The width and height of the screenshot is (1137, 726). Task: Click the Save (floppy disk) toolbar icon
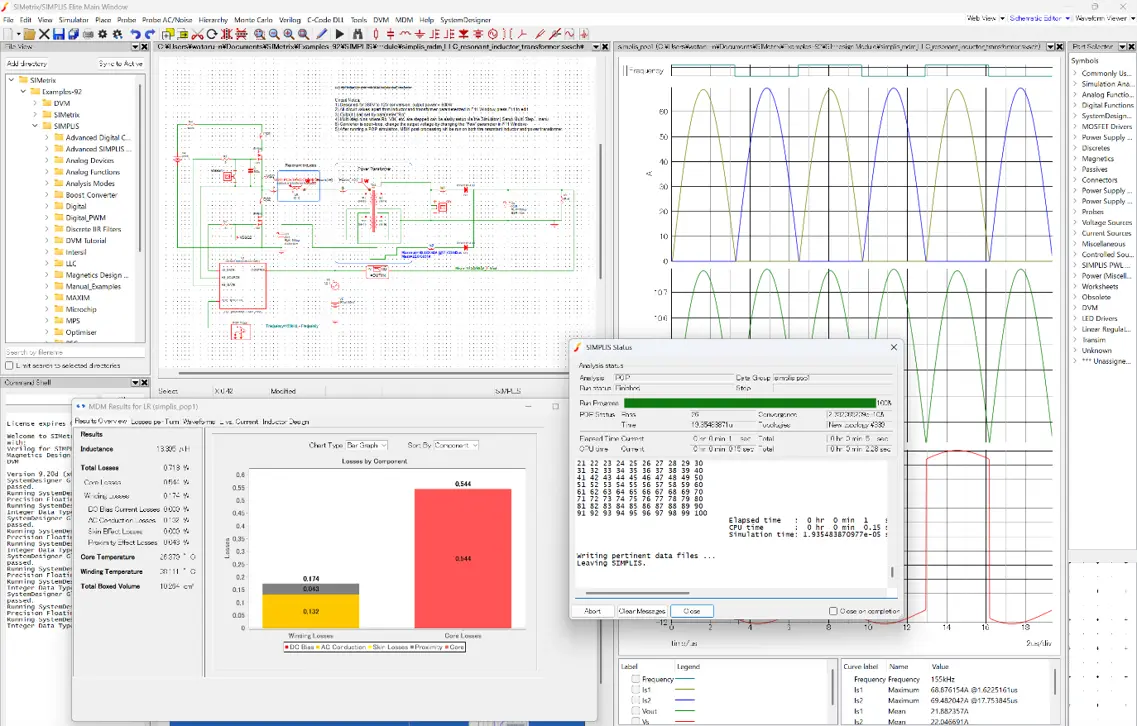click(x=59, y=34)
